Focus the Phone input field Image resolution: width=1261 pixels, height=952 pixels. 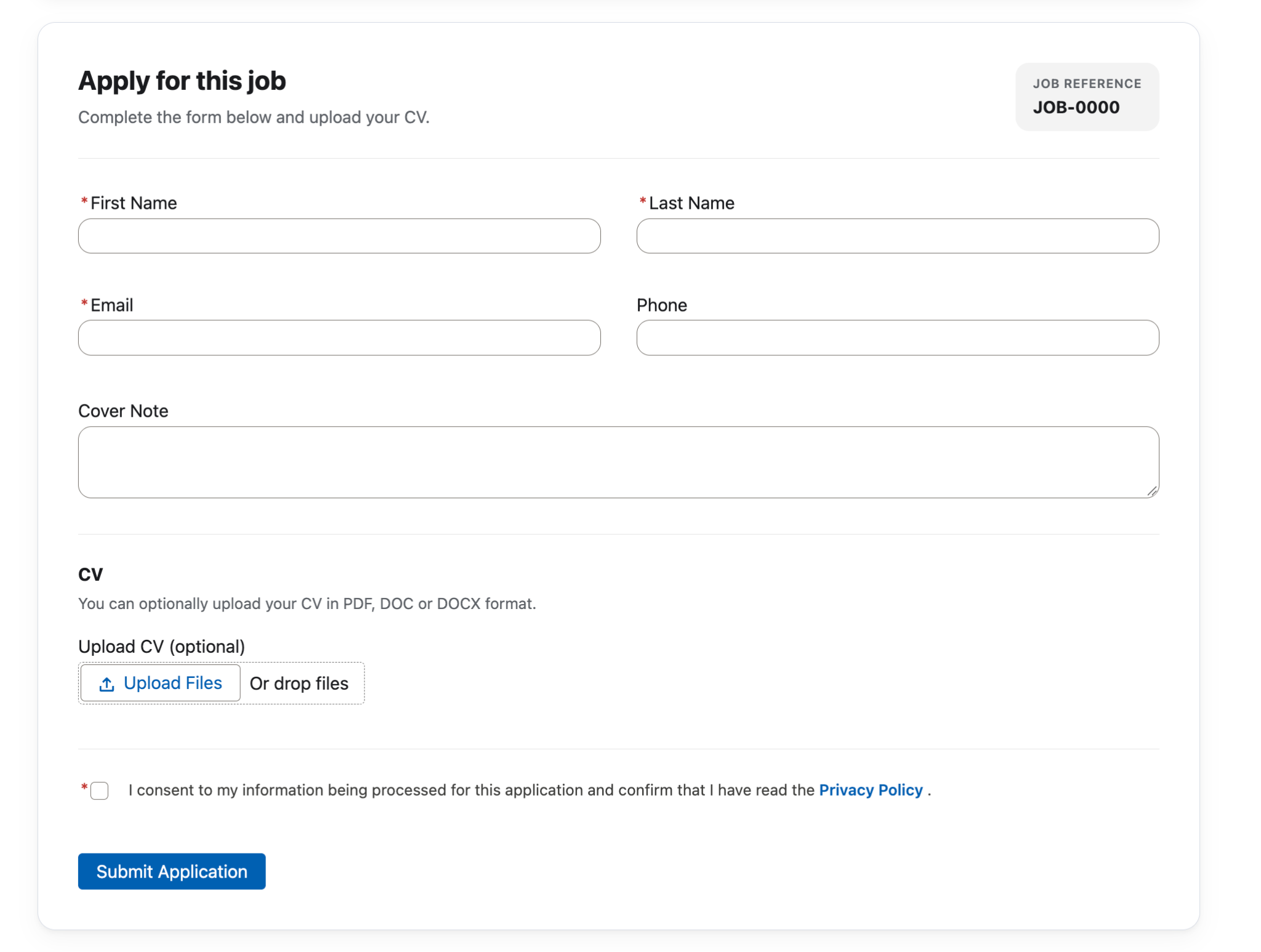(x=898, y=337)
